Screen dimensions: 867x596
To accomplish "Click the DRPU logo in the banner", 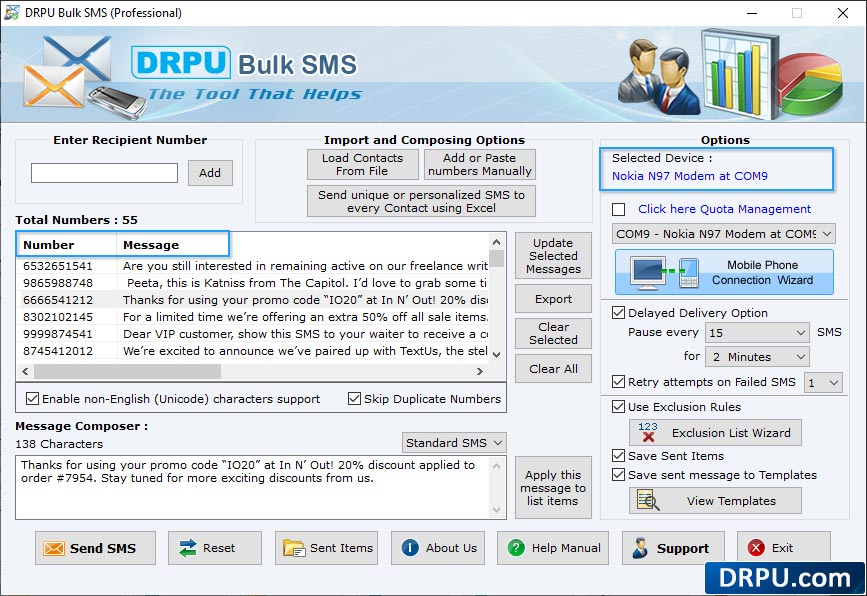I will [x=181, y=62].
